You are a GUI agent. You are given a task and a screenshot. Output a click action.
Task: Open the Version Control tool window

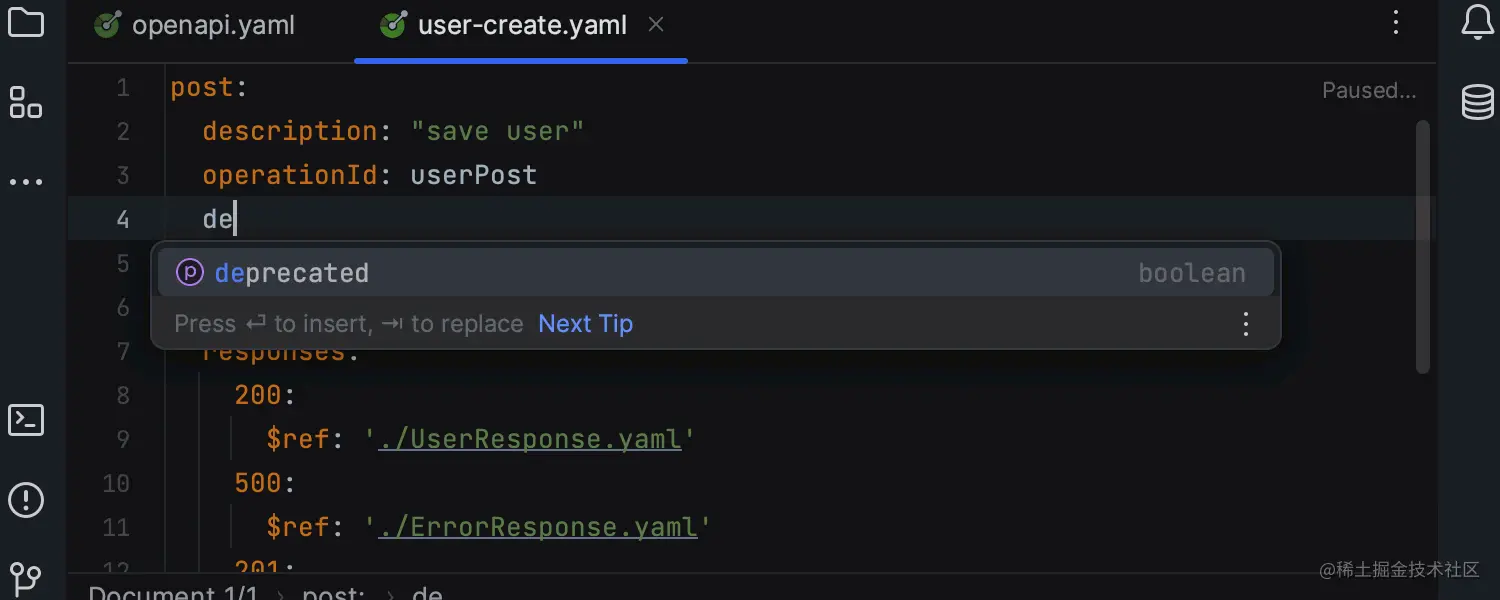(25, 578)
